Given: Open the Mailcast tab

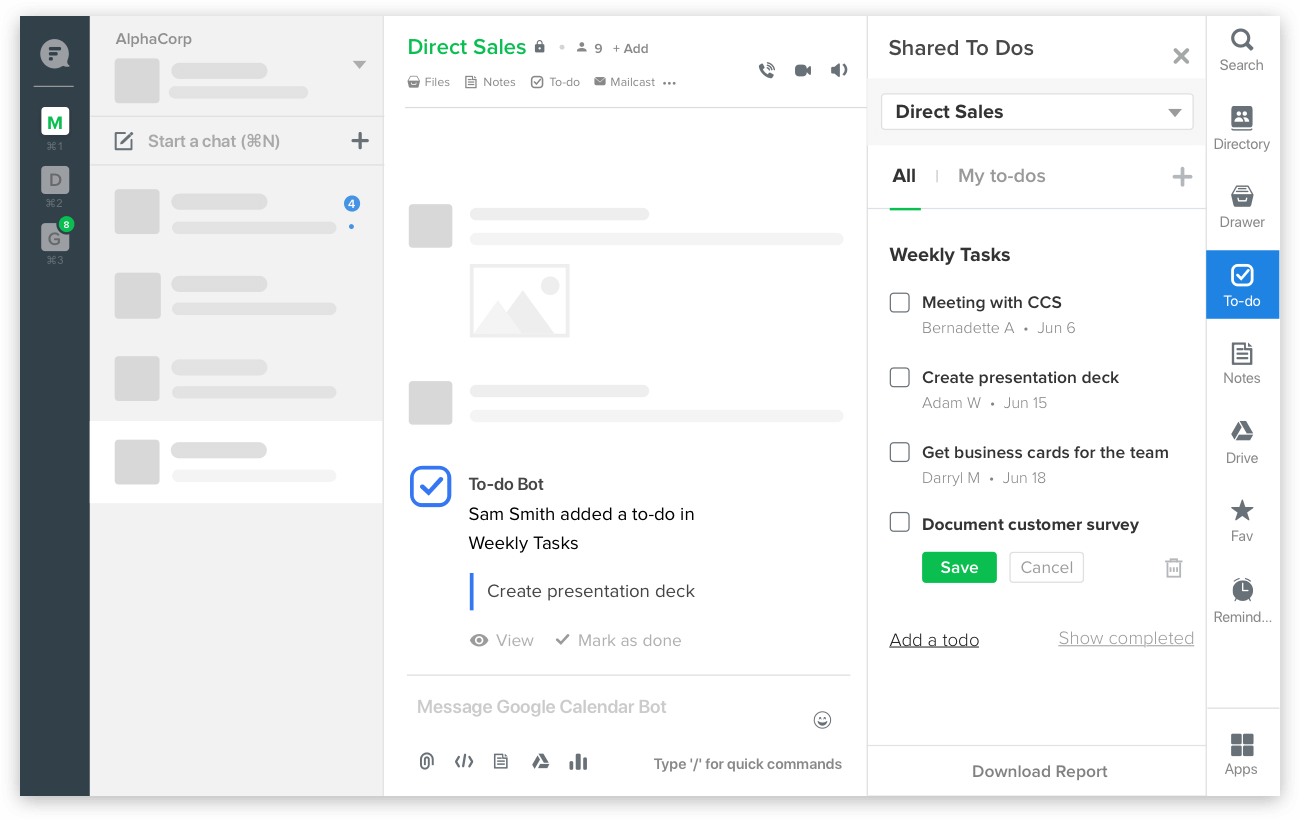Looking at the screenshot, I should pyautogui.click(x=624, y=82).
